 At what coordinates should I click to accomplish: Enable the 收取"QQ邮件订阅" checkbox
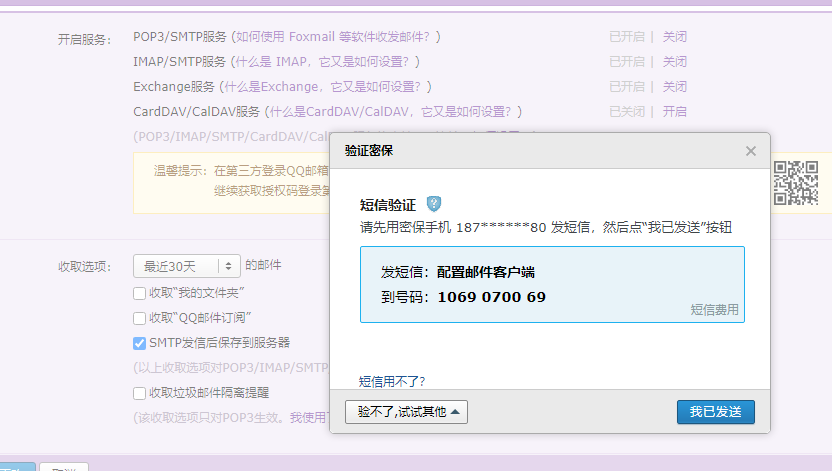pos(140,318)
